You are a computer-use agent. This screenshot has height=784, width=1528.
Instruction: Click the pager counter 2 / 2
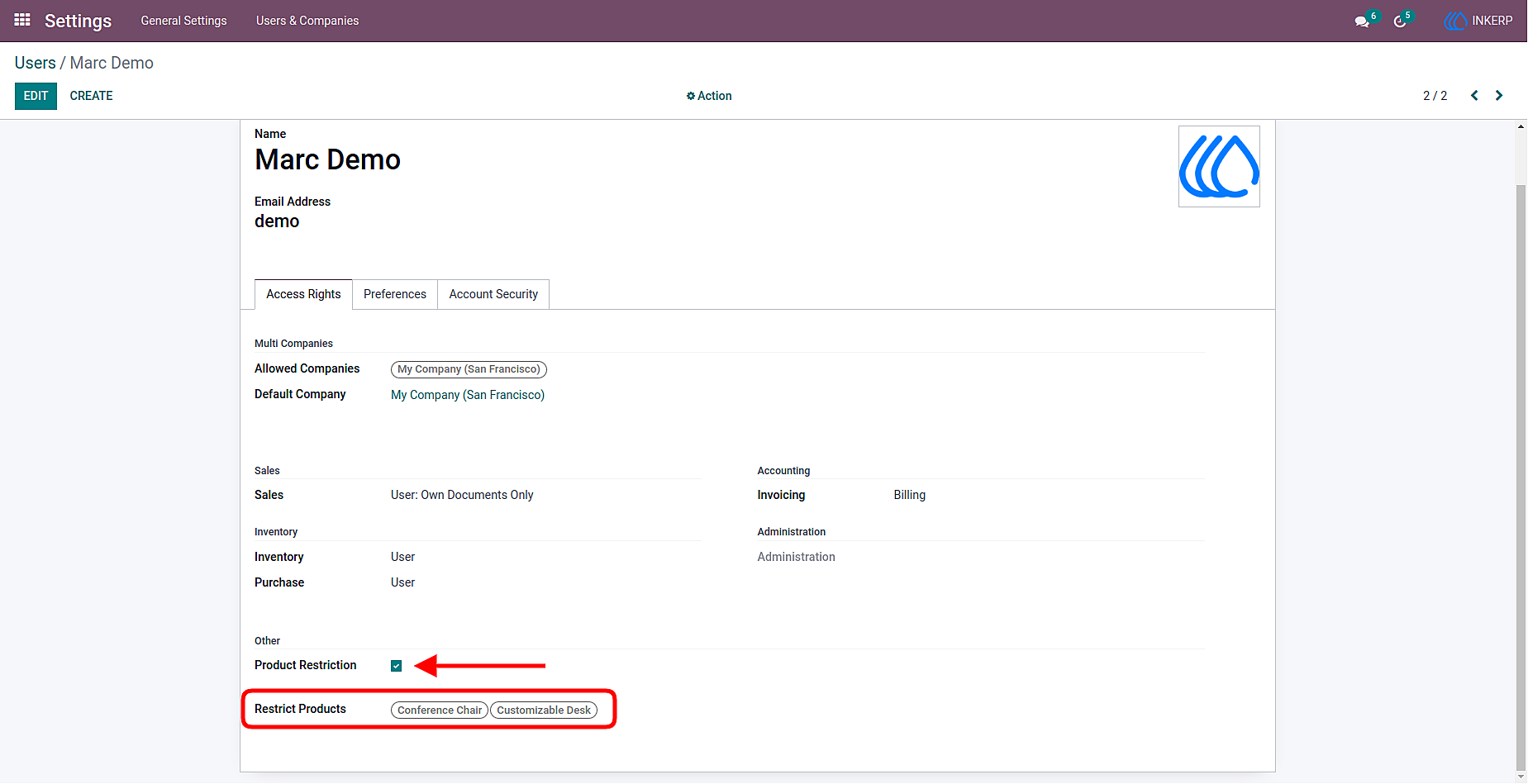[1435, 96]
